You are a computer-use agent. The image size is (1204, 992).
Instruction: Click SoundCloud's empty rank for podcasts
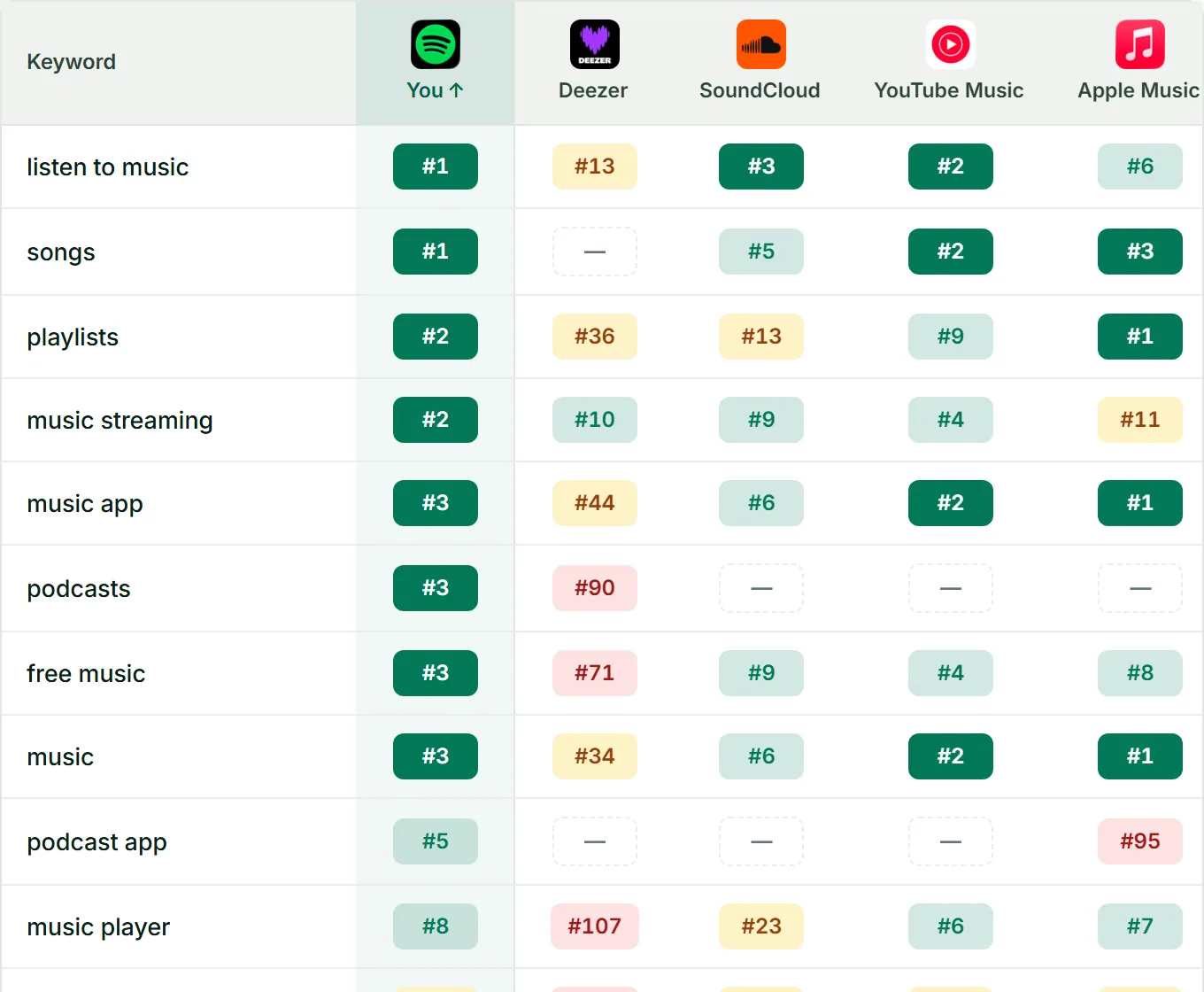point(761,588)
